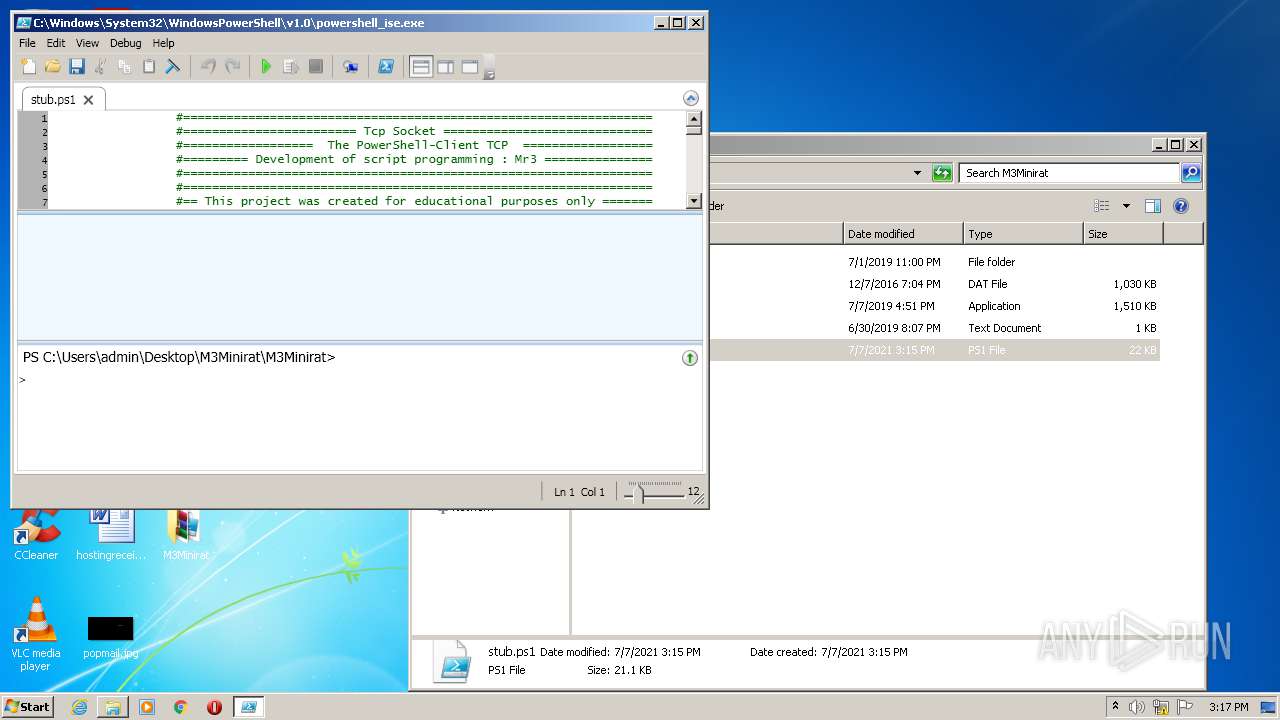Run the script with the green play icon
Image resolution: width=1280 pixels, height=720 pixels.
[266, 67]
